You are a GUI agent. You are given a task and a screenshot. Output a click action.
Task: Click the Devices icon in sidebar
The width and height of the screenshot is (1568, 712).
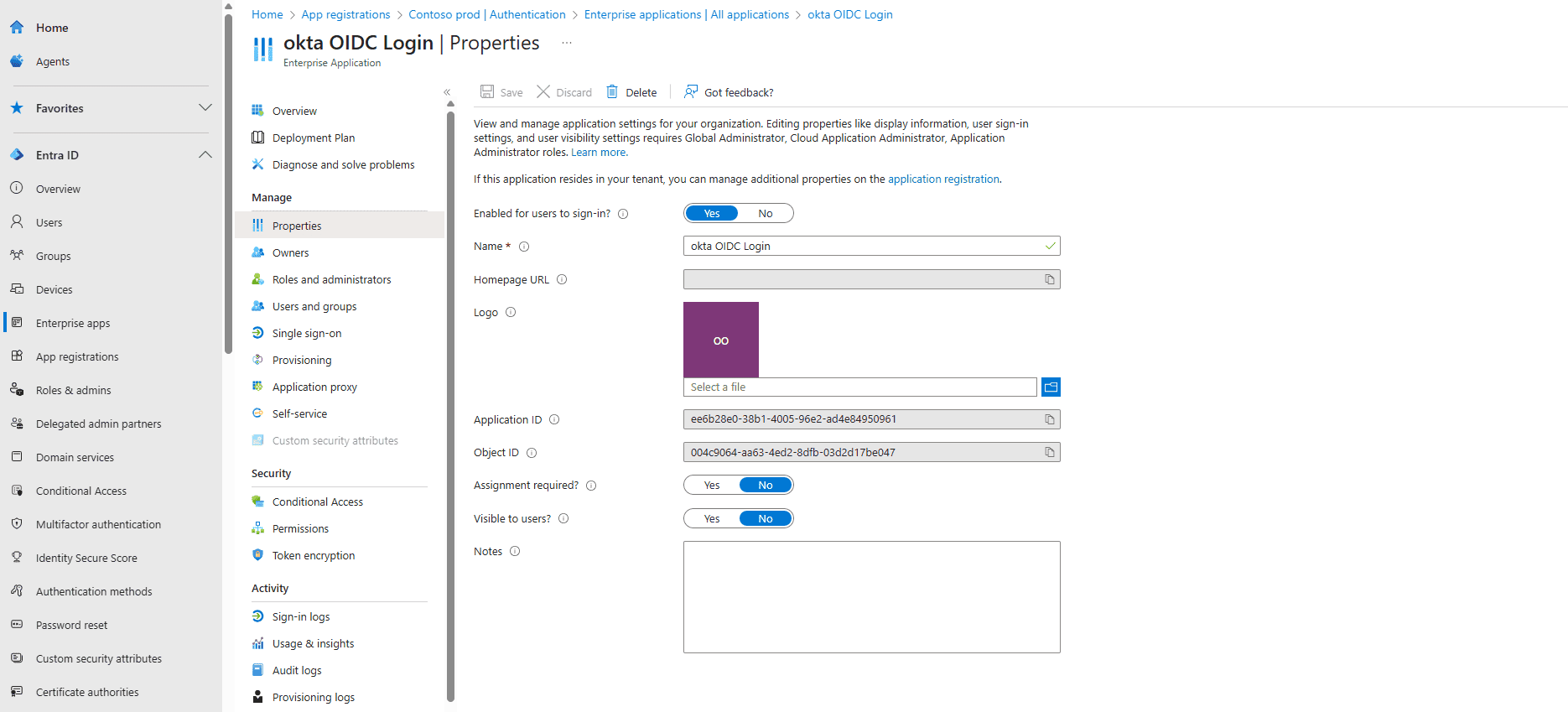pyautogui.click(x=17, y=289)
